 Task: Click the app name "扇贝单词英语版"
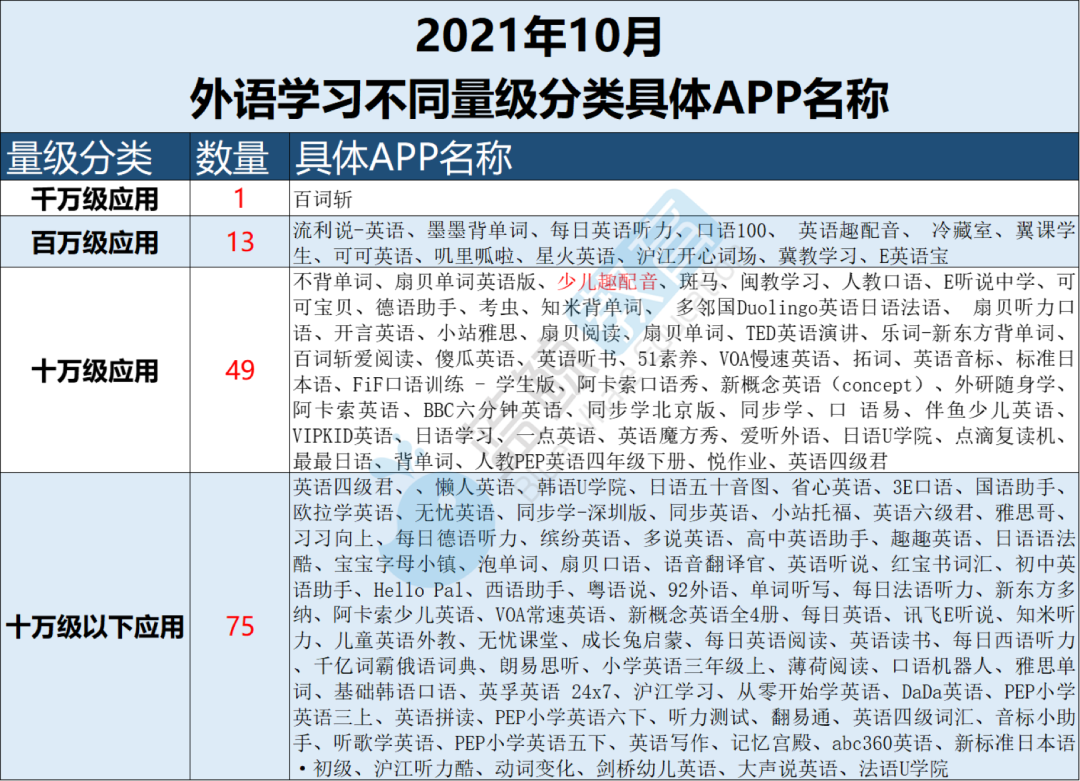(x=465, y=282)
